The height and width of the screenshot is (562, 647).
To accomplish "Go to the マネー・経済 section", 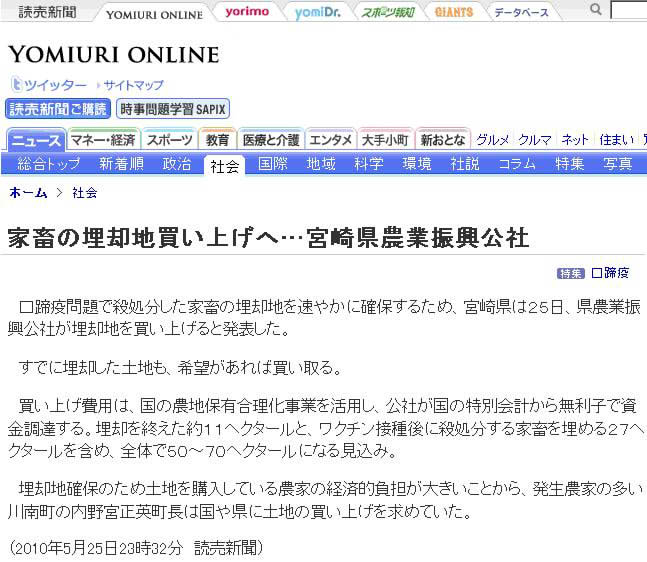I will tap(103, 140).
